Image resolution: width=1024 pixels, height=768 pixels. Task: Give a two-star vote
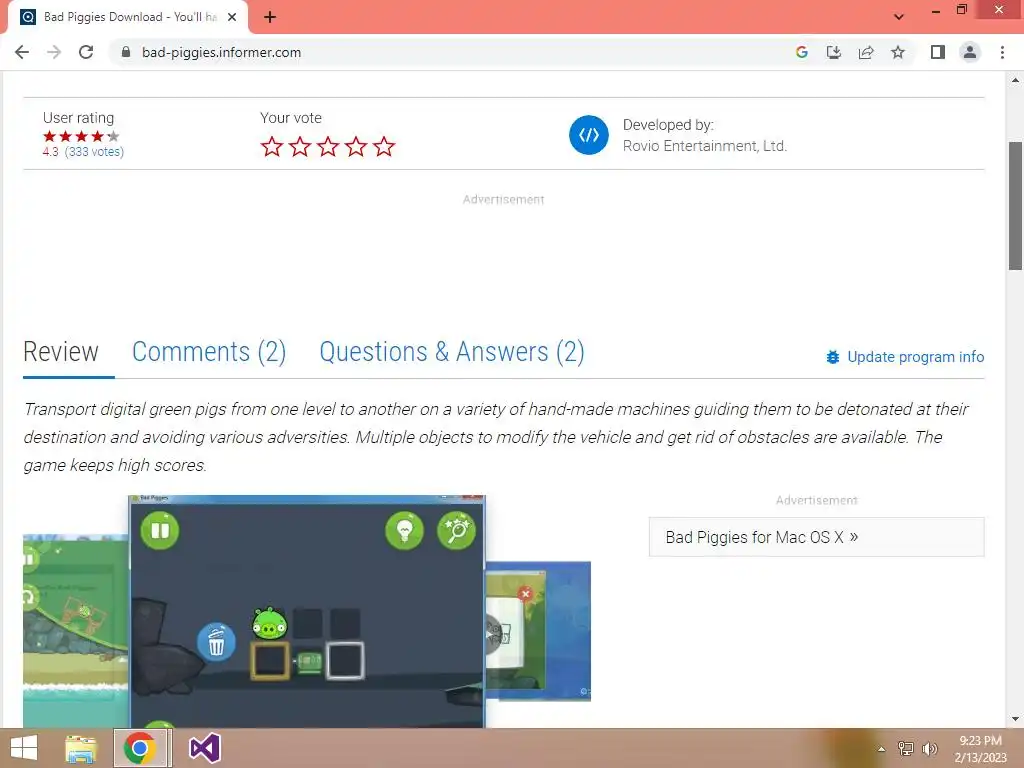point(300,146)
